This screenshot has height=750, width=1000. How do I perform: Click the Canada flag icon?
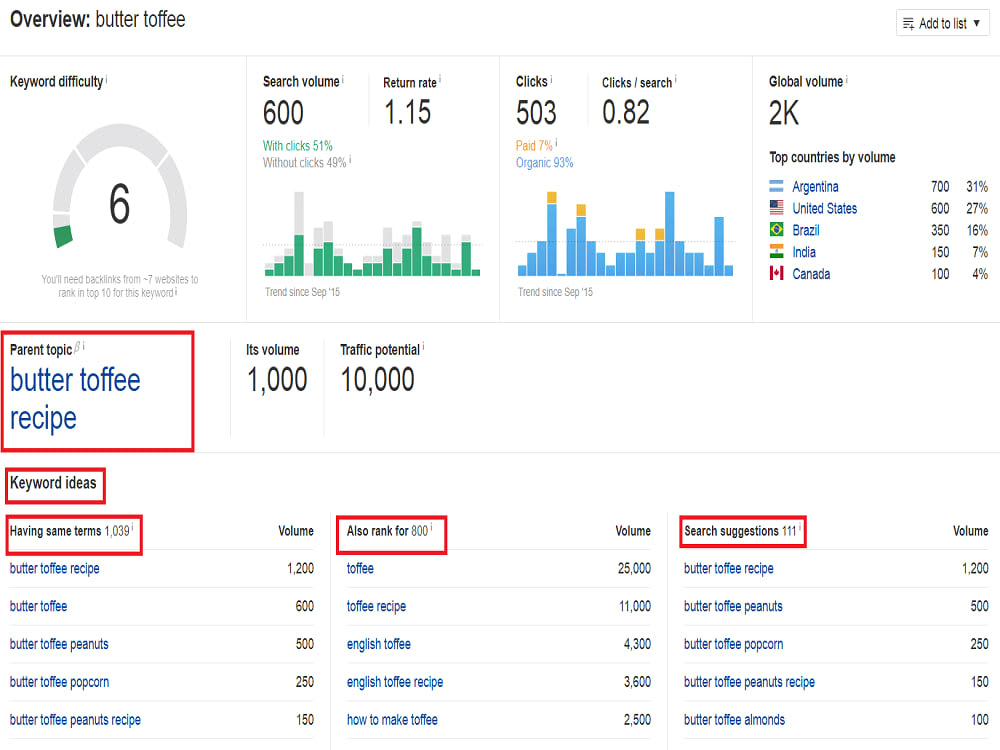pos(776,274)
